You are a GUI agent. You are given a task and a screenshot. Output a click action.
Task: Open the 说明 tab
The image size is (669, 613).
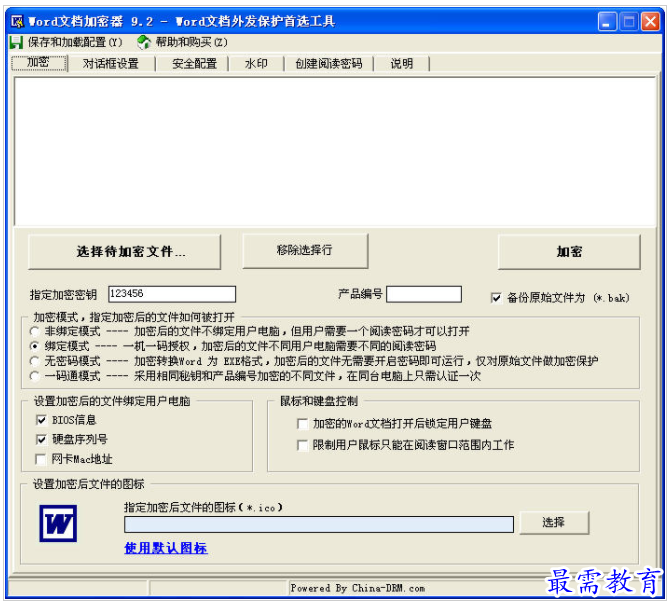tap(401, 64)
